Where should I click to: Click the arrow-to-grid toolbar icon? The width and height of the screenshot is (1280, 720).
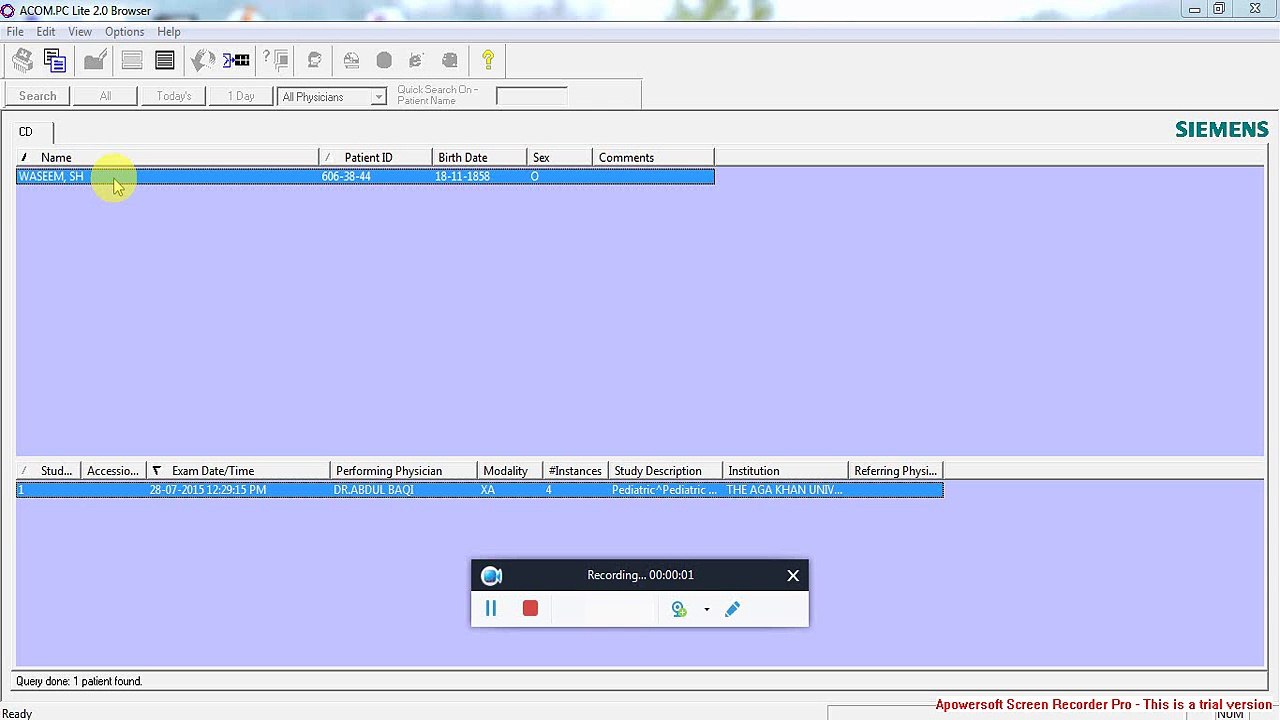(236, 61)
